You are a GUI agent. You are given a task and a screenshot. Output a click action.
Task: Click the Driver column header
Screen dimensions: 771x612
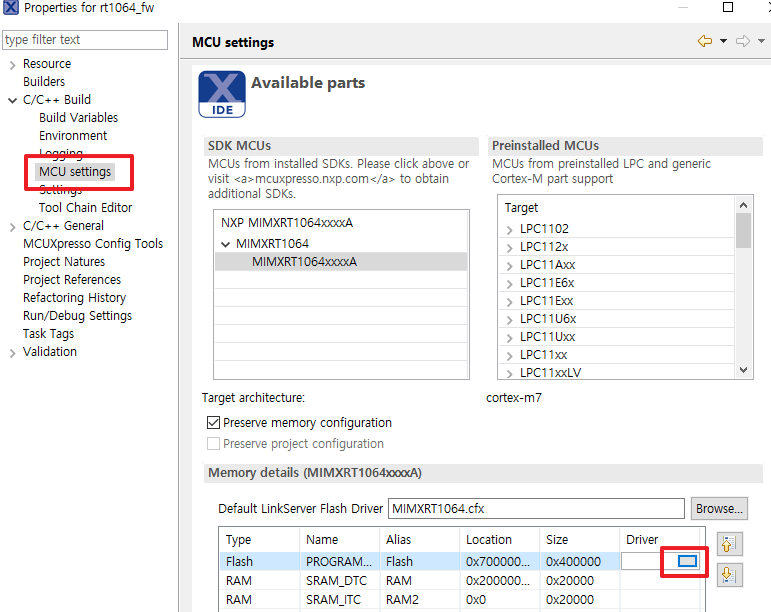[x=659, y=540]
